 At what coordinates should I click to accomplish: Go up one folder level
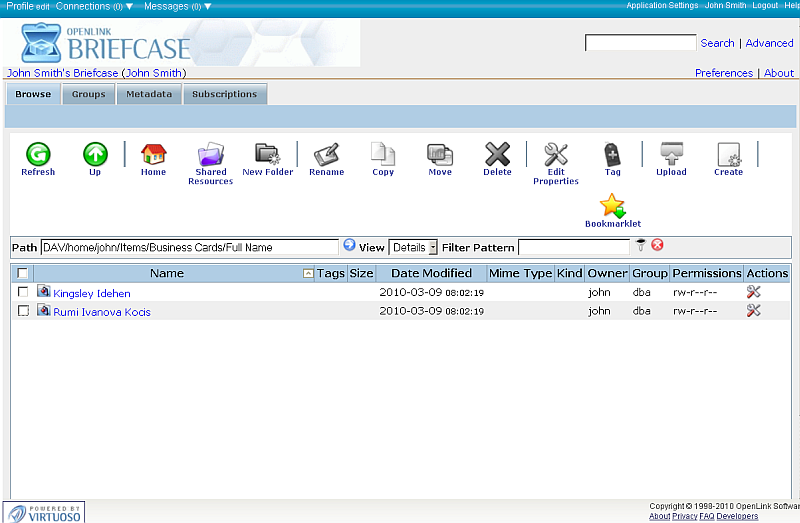[x=95, y=154]
